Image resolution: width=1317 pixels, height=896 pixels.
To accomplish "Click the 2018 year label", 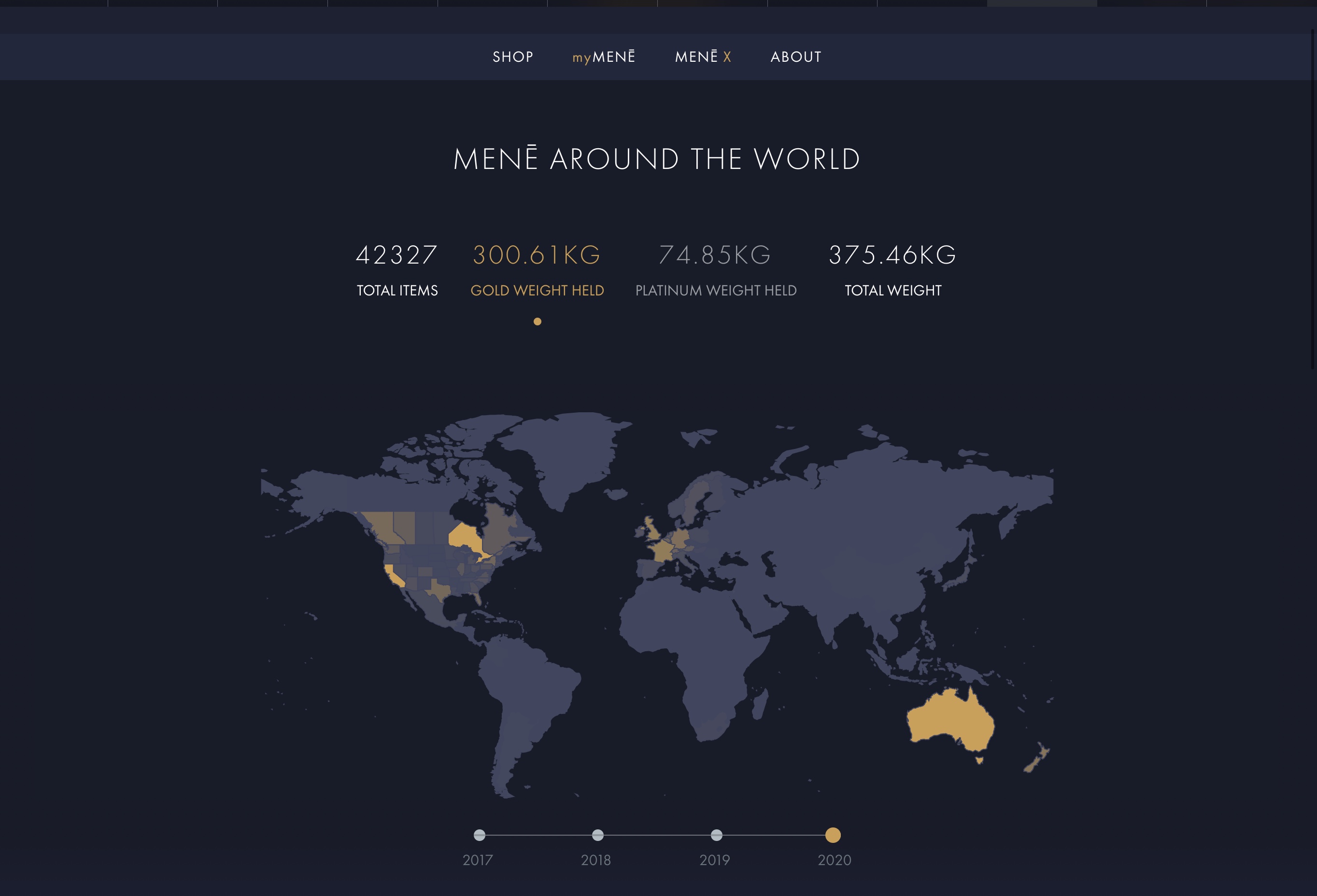I will pyautogui.click(x=595, y=860).
